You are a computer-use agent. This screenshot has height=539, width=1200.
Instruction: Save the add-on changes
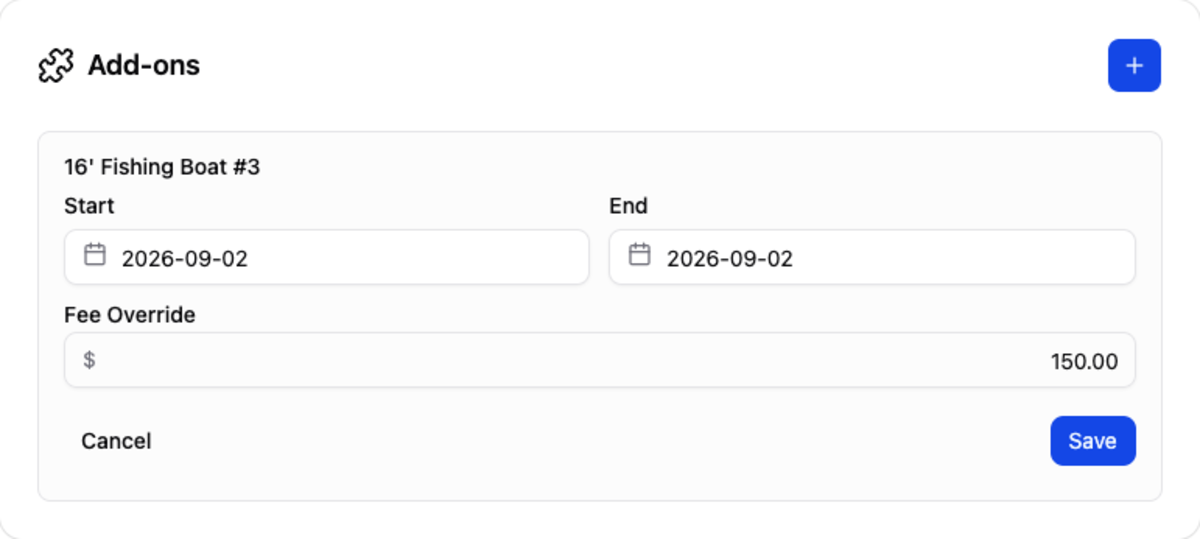coord(1092,441)
